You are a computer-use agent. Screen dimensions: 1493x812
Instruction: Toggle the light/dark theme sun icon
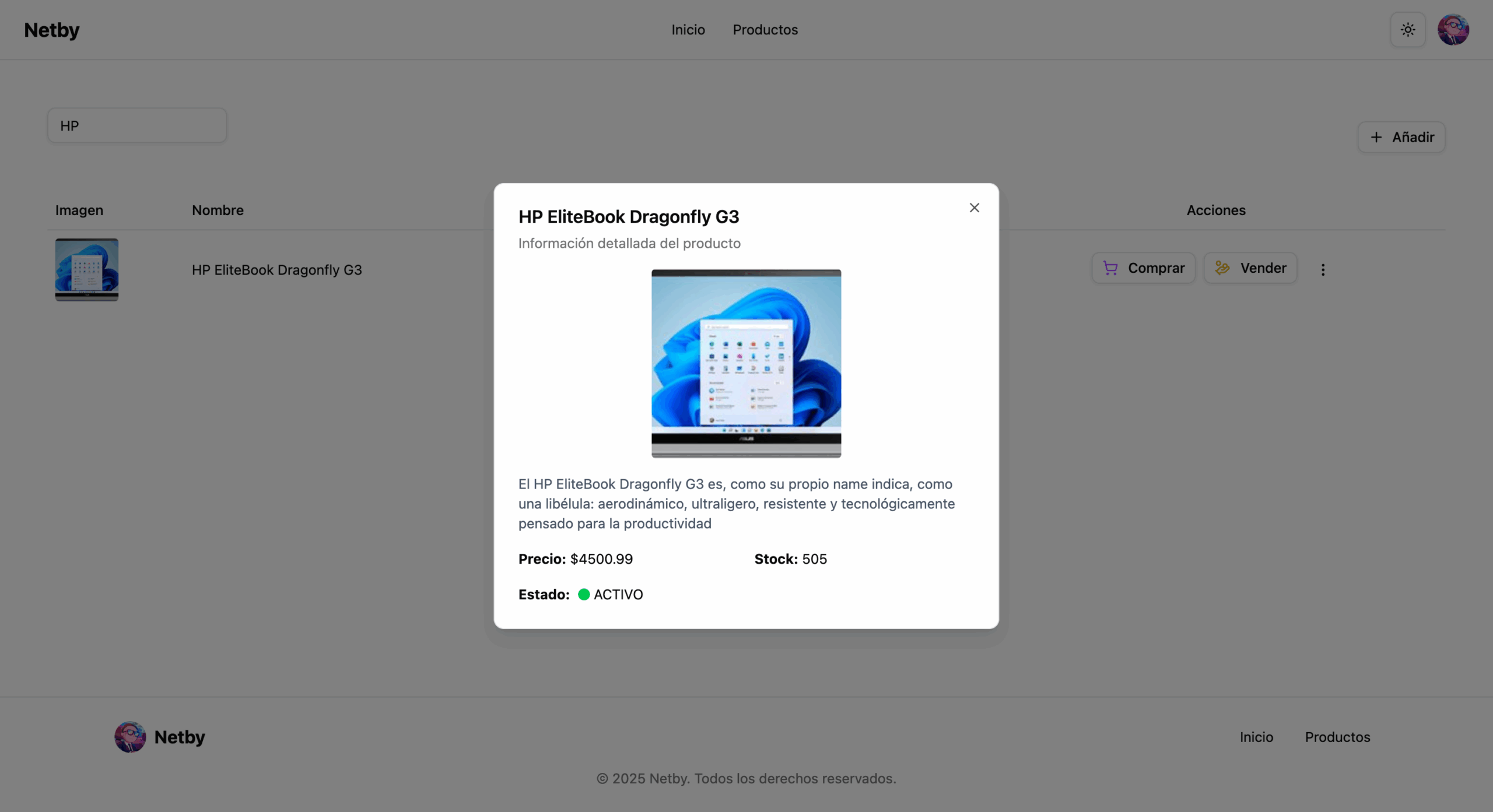tap(1407, 30)
